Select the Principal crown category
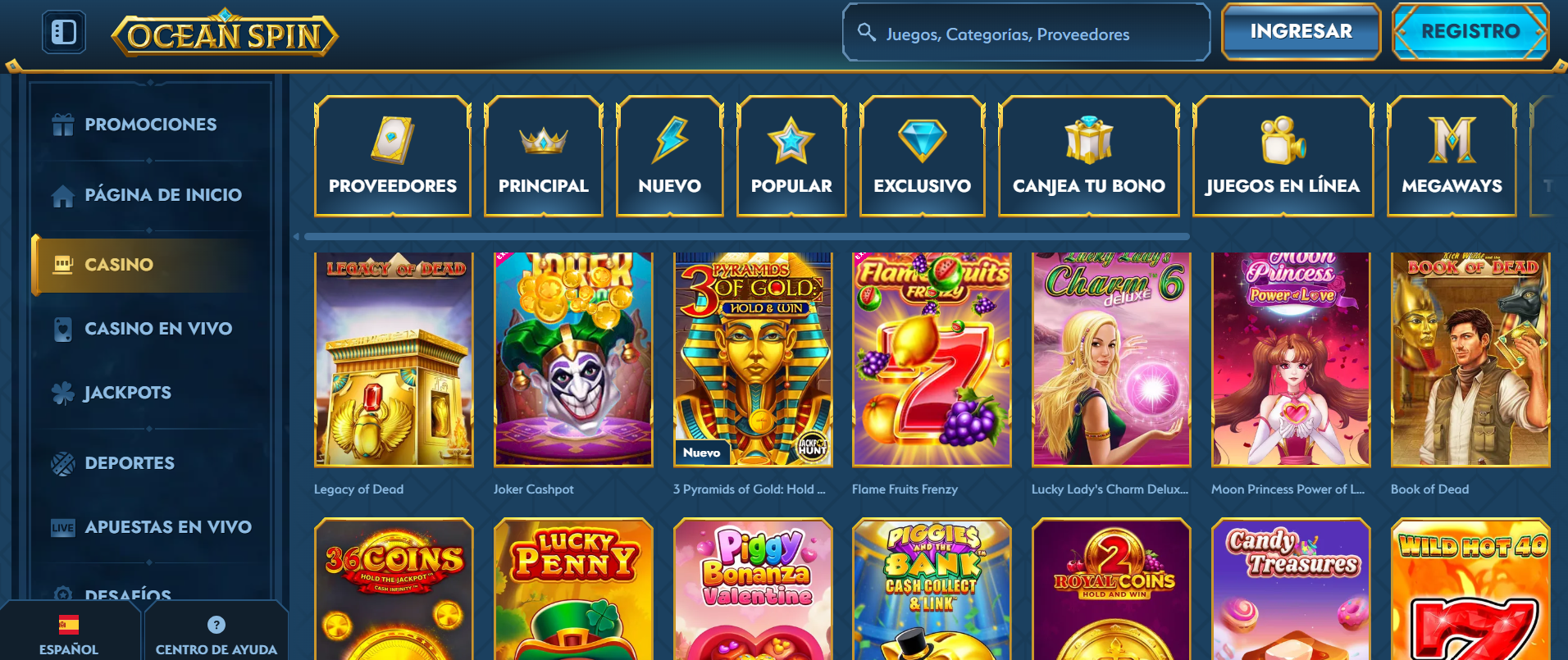Viewport: 1568px width, 660px height. 544,156
